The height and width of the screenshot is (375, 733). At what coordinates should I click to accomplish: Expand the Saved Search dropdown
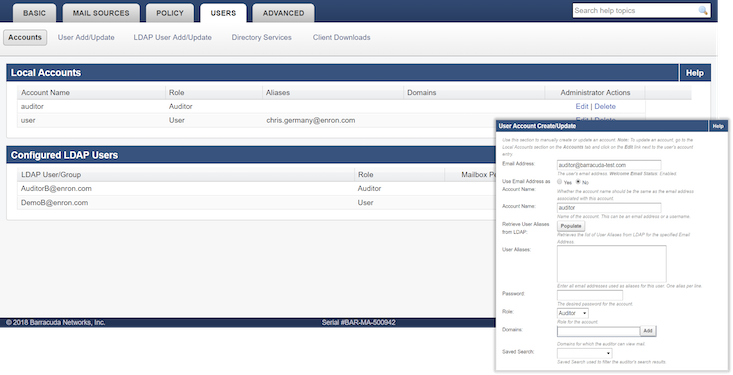pos(584,353)
